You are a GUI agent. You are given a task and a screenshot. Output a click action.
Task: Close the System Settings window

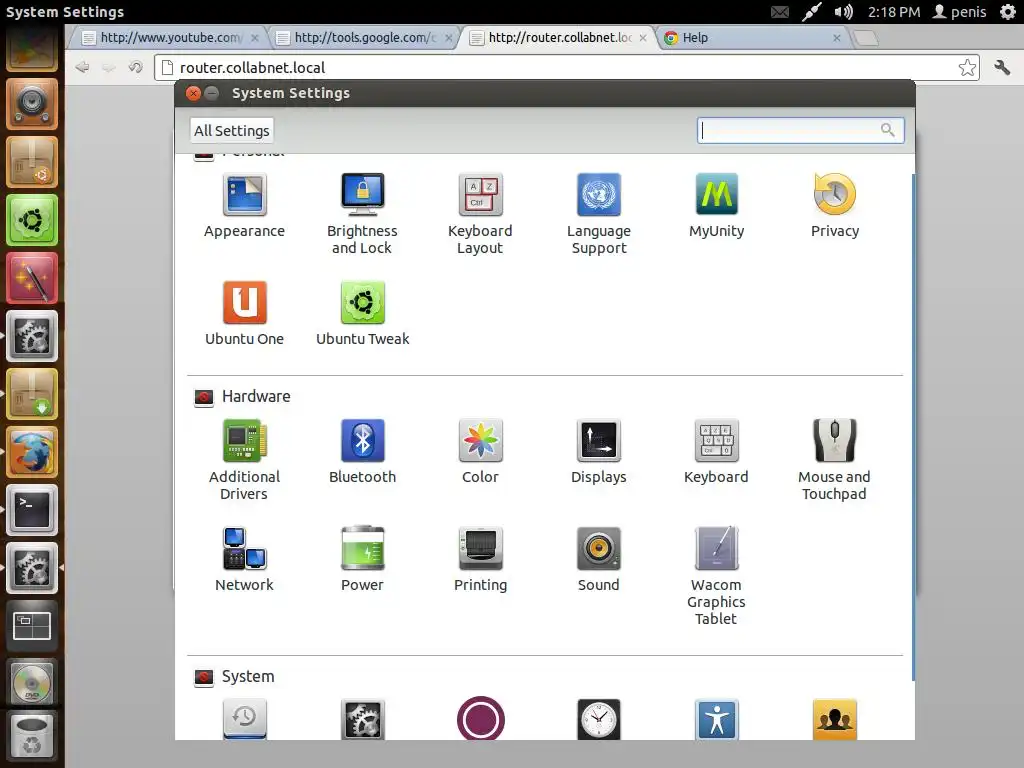pos(193,93)
